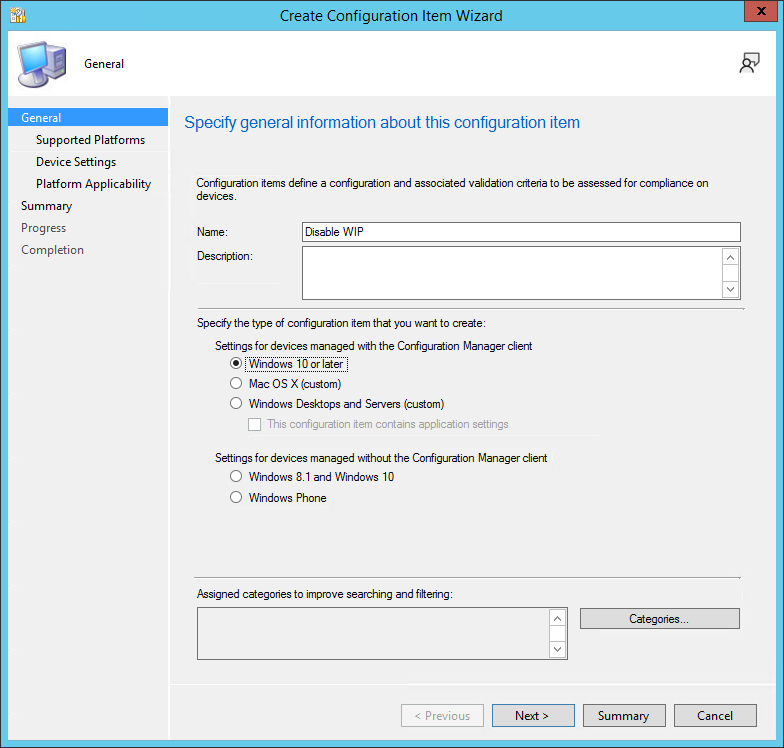The image size is (784, 748).
Task: Pick the Windows 8.1 and Windows 10 option
Action: 237,477
